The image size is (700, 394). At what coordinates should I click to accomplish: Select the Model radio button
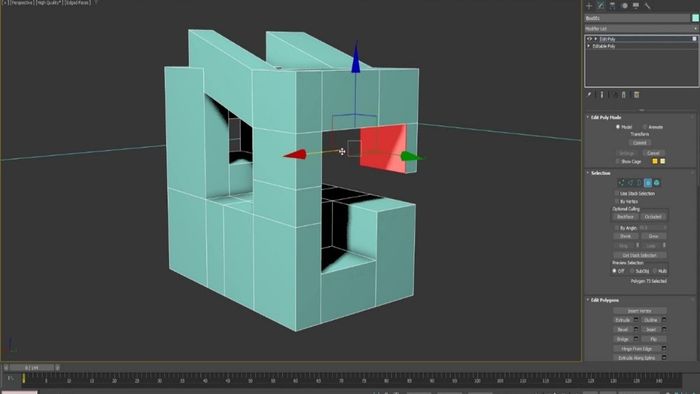click(618, 127)
